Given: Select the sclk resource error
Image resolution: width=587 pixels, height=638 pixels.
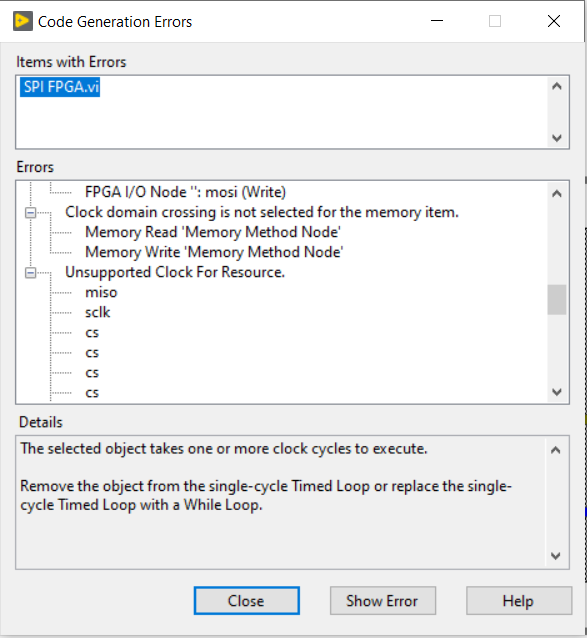Looking at the screenshot, I should (x=98, y=312).
